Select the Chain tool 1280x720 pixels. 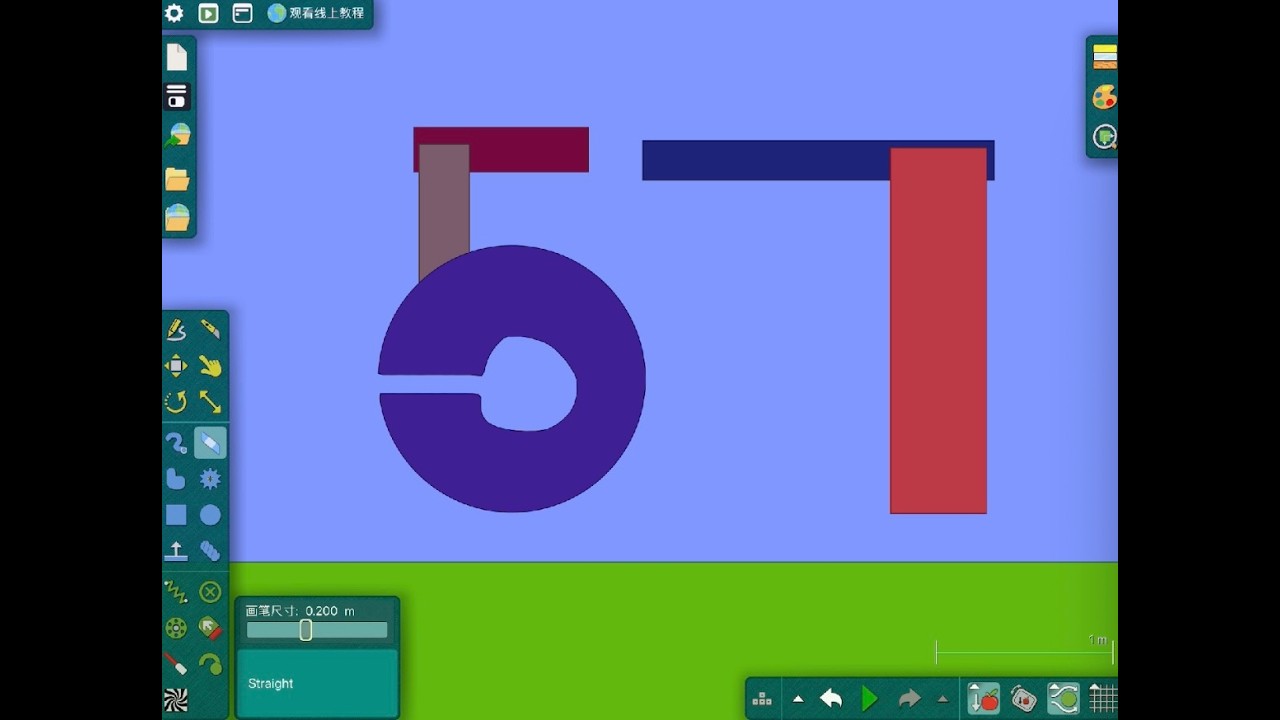[210, 550]
